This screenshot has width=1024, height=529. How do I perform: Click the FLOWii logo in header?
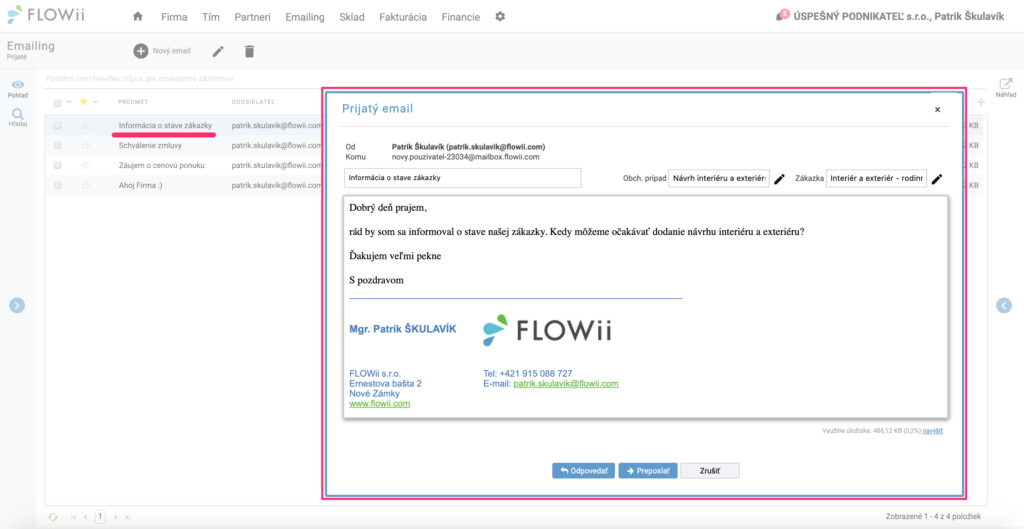point(46,14)
